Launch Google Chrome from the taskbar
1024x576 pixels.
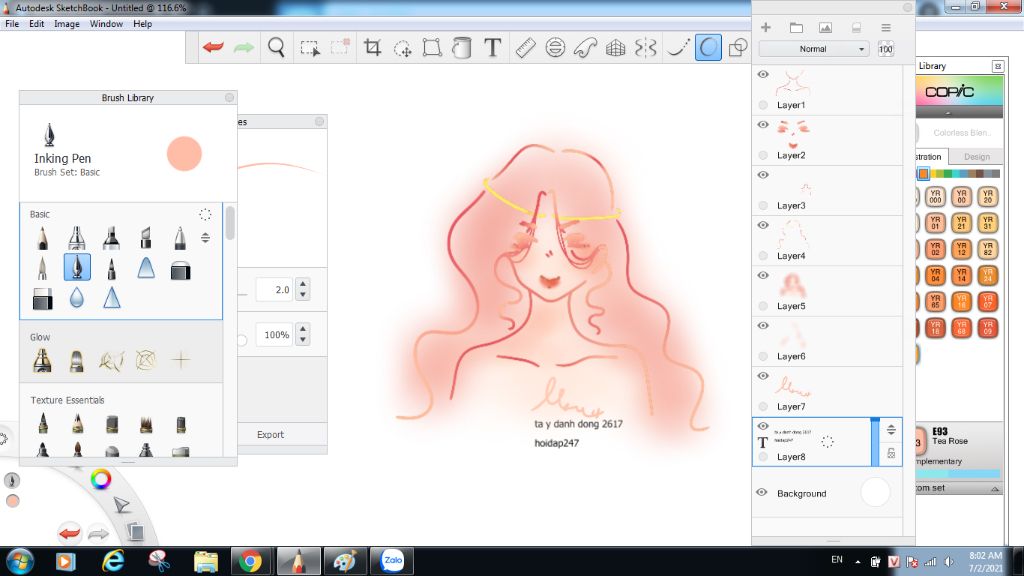pyautogui.click(x=249, y=561)
